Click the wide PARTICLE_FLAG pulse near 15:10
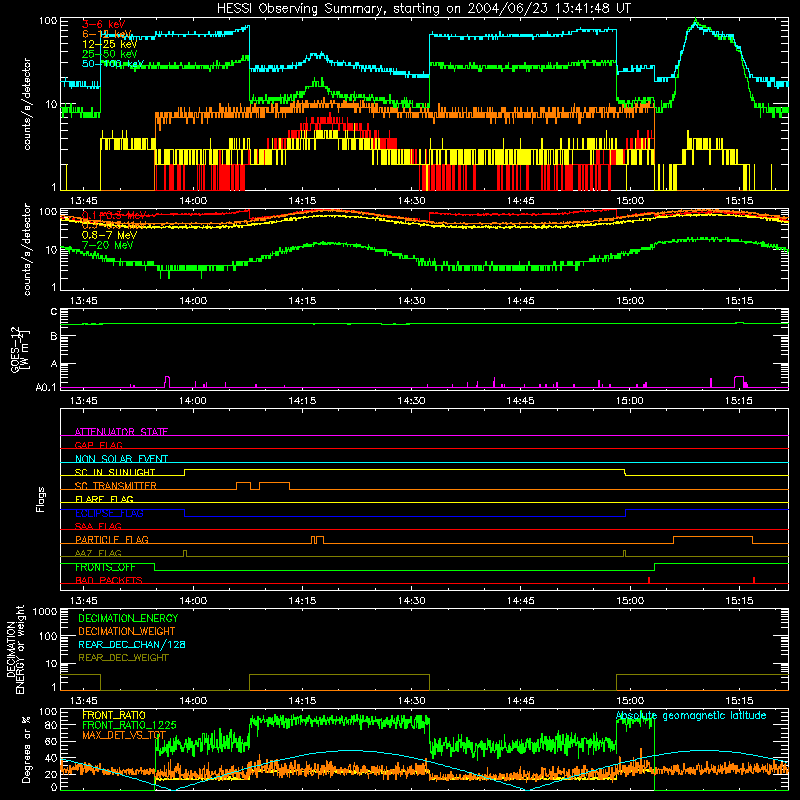The image size is (800, 800). click(x=713, y=540)
